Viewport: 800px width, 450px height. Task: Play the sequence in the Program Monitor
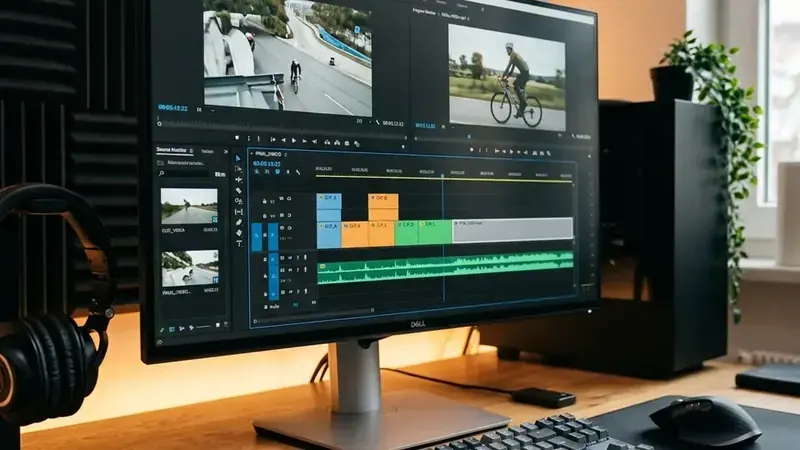[x=512, y=152]
